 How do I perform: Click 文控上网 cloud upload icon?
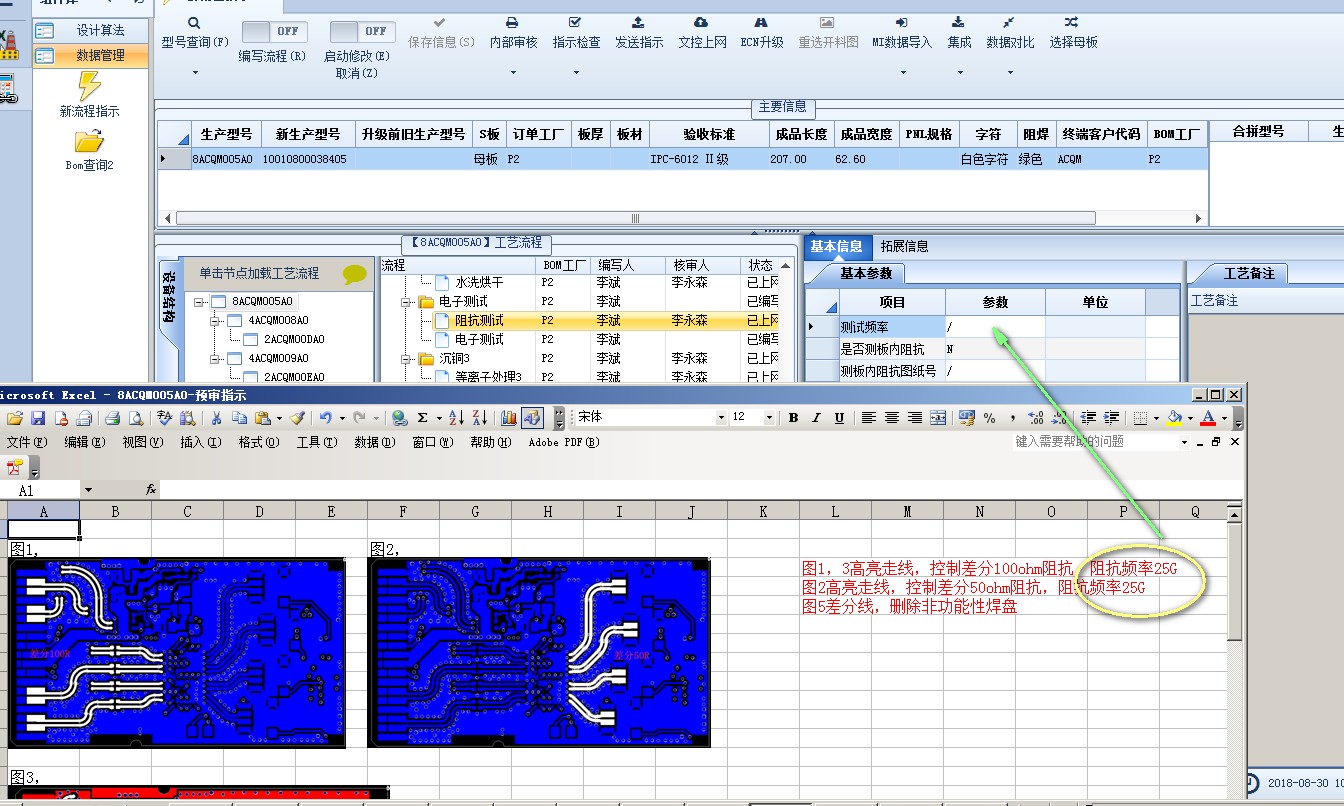click(701, 23)
